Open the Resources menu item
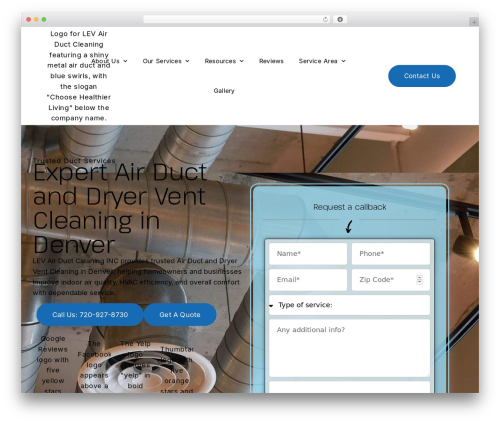 click(220, 61)
